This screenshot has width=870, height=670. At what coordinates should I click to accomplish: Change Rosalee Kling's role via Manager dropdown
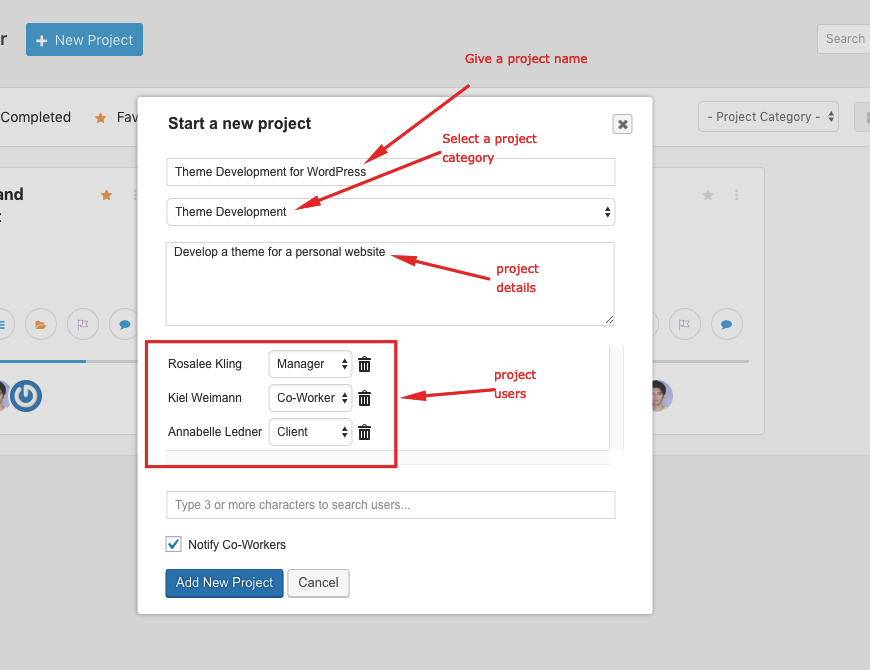pos(310,364)
